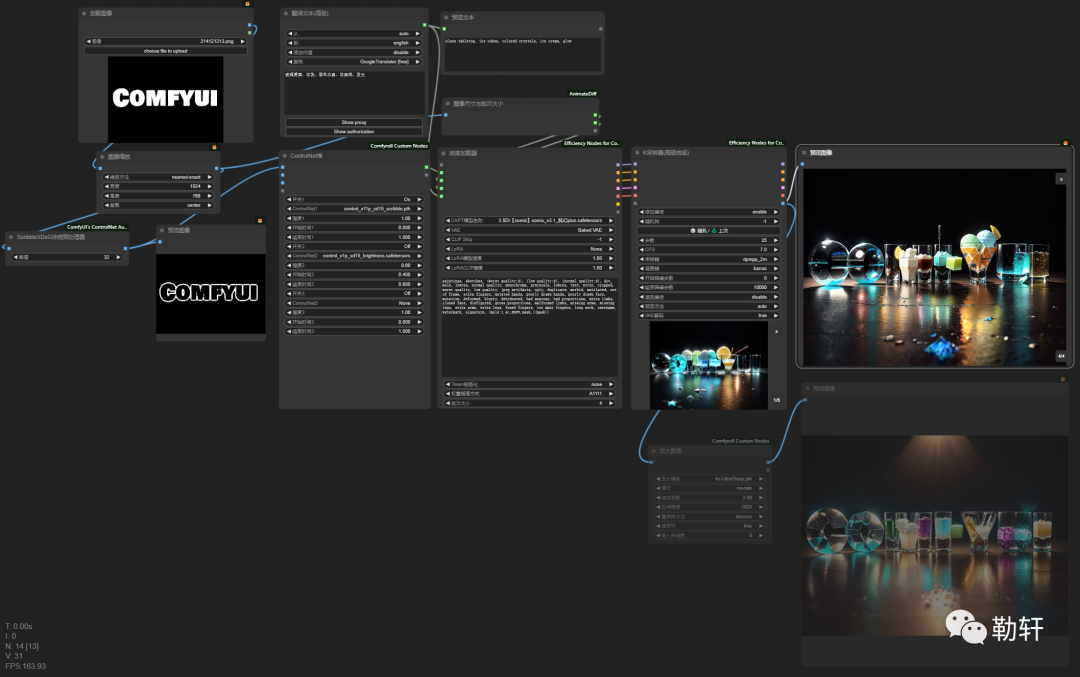
Task: Click title dot of node containing Show proxy
Action: [x=286, y=13]
